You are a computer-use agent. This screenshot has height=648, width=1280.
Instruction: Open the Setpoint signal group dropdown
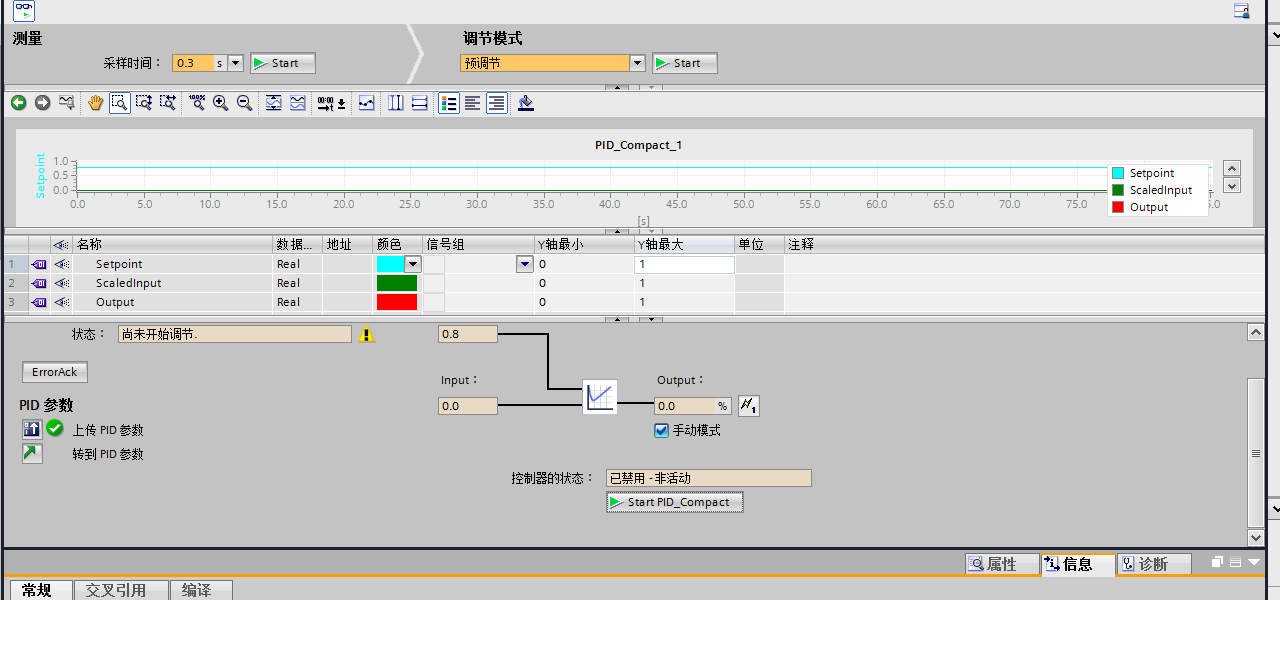524,264
